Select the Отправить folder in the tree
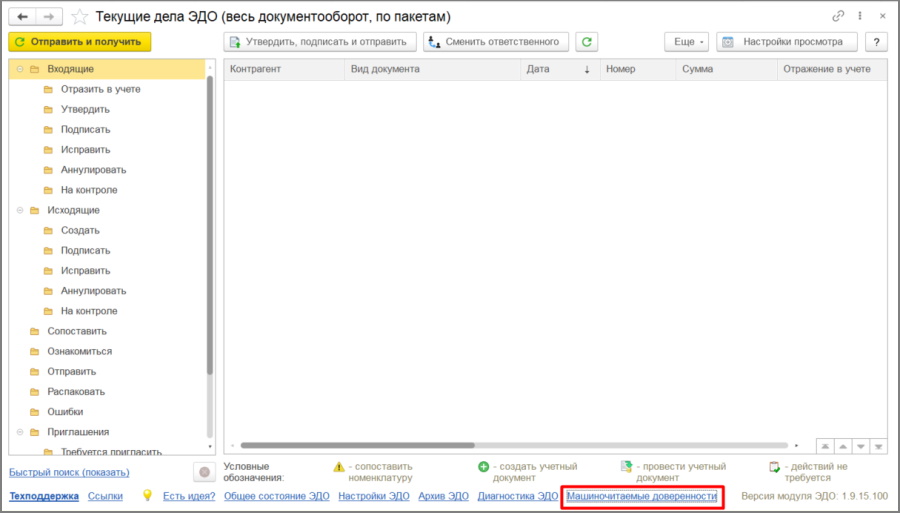 coord(72,371)
